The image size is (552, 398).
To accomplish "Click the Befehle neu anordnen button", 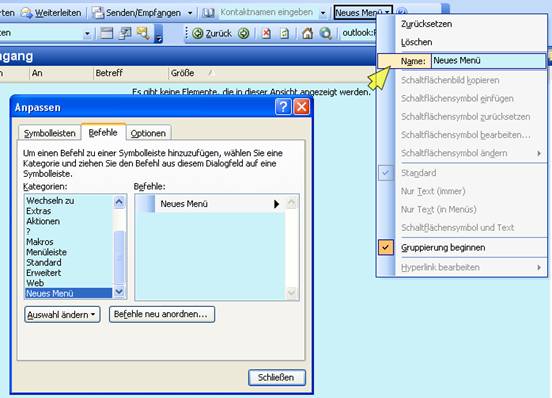I will (x=162, y=314).
